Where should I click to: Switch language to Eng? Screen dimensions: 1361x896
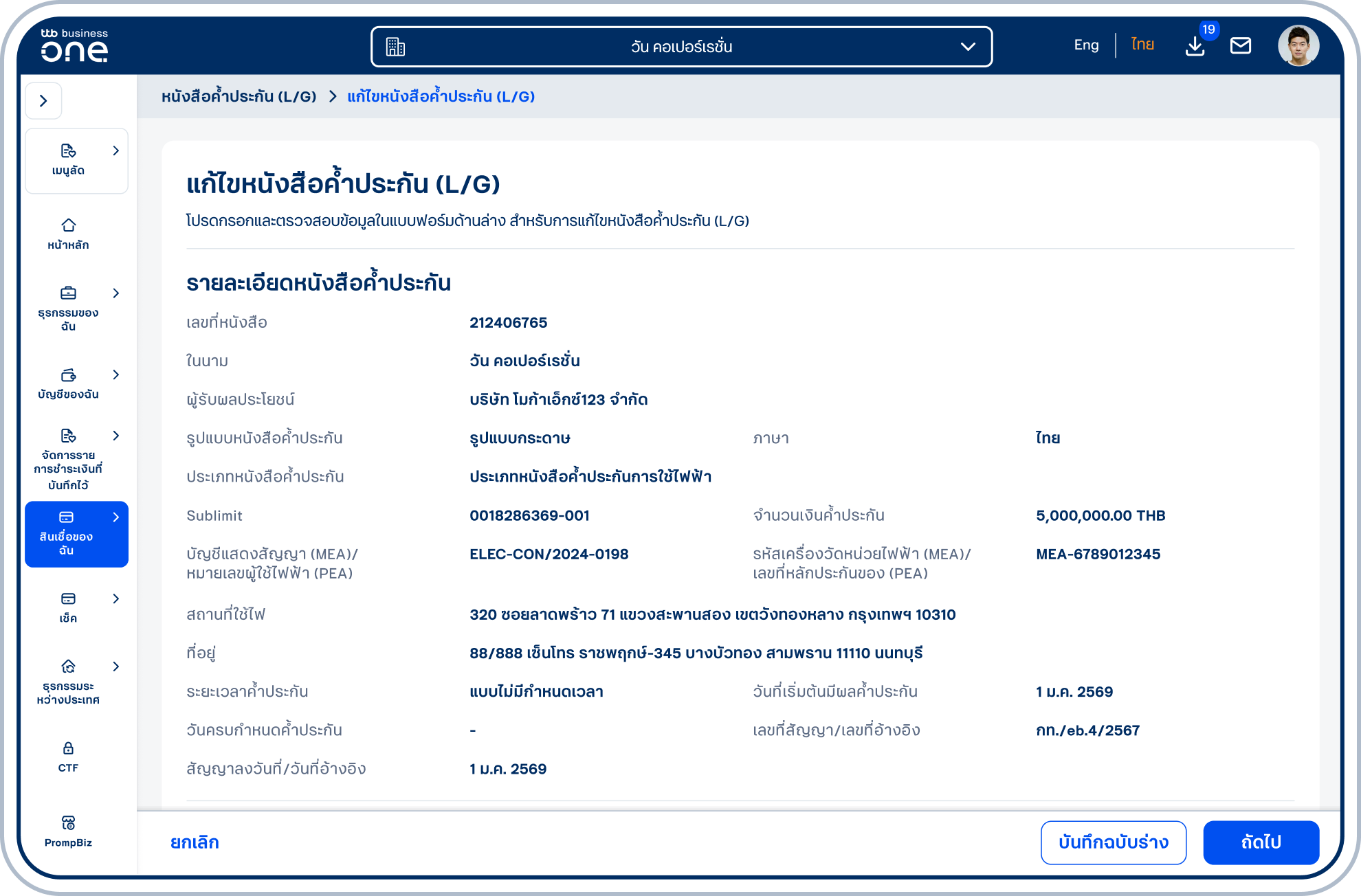click(x=1086, y=45)
